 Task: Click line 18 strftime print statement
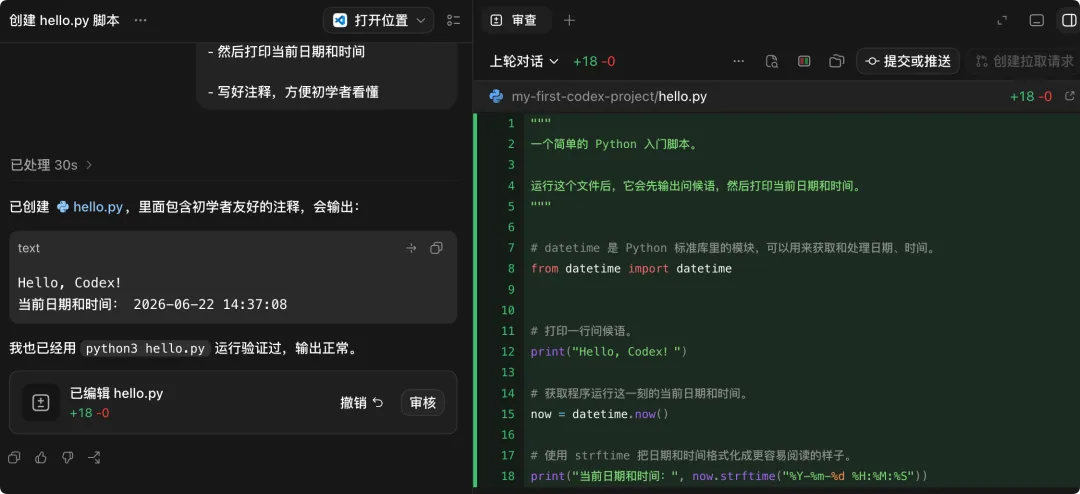[729, 476]
